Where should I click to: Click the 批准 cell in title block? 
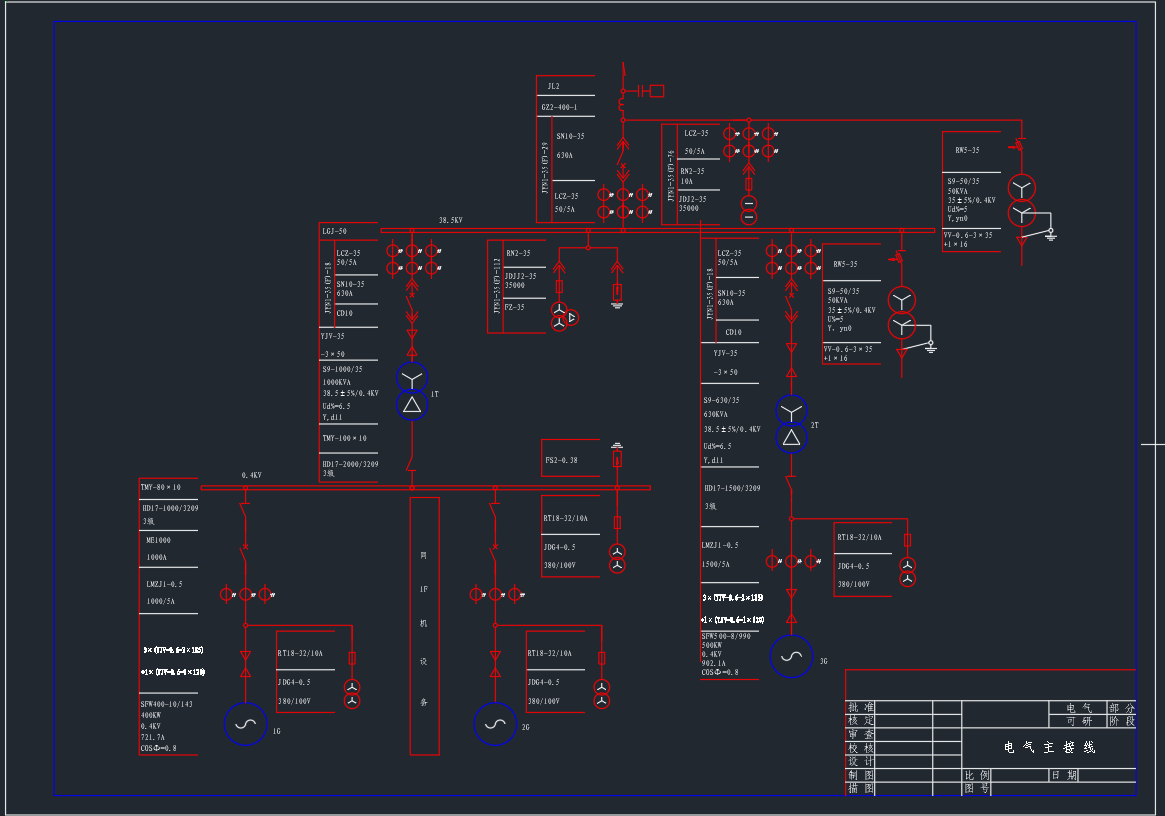[860, 707]
